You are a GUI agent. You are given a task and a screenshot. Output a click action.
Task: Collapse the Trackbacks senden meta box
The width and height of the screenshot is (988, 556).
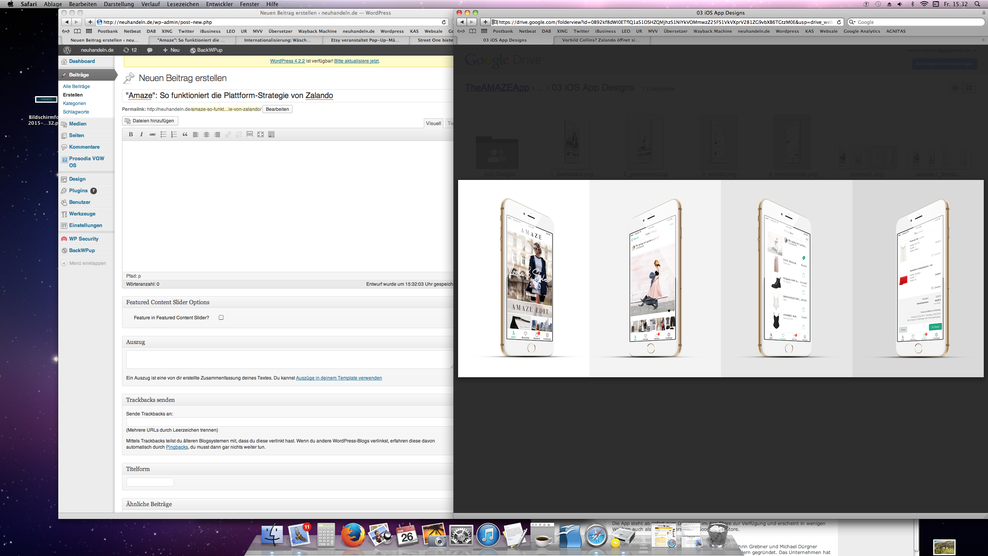point(287,400)
